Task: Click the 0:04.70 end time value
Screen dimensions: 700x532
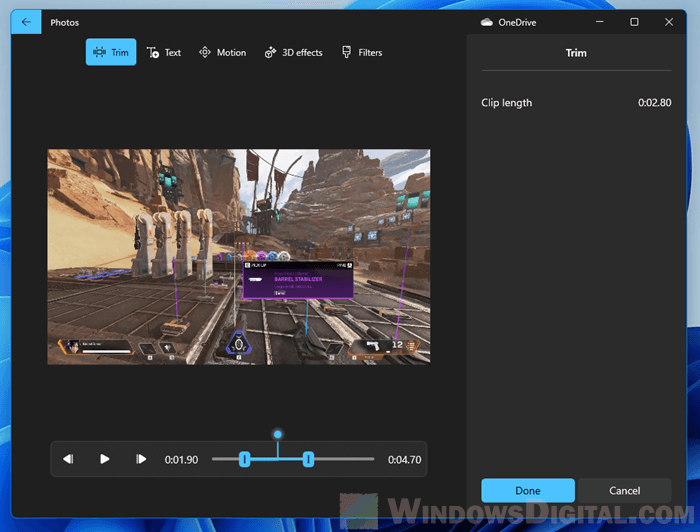Action: (x=404, y=460)
